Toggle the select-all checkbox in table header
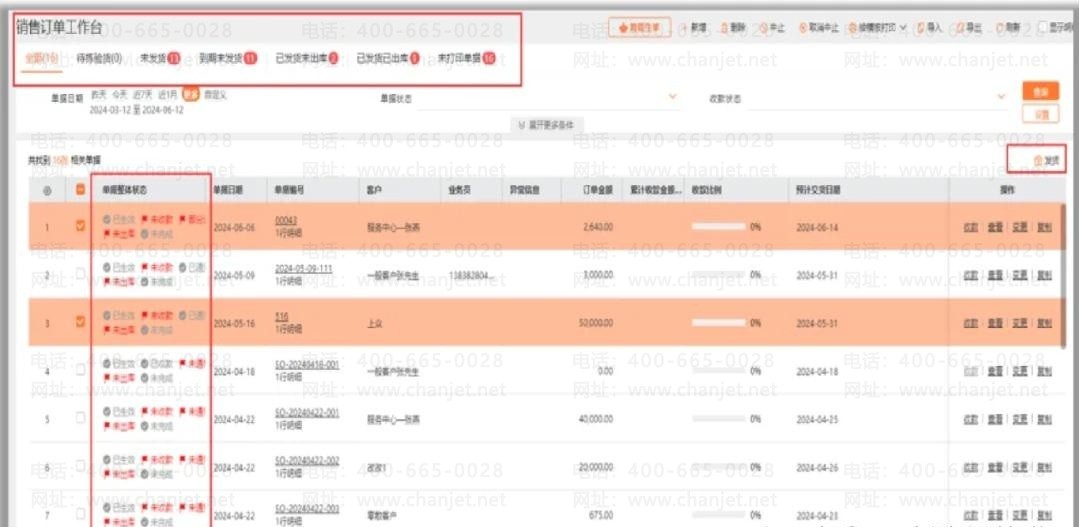 click(80, 190)
